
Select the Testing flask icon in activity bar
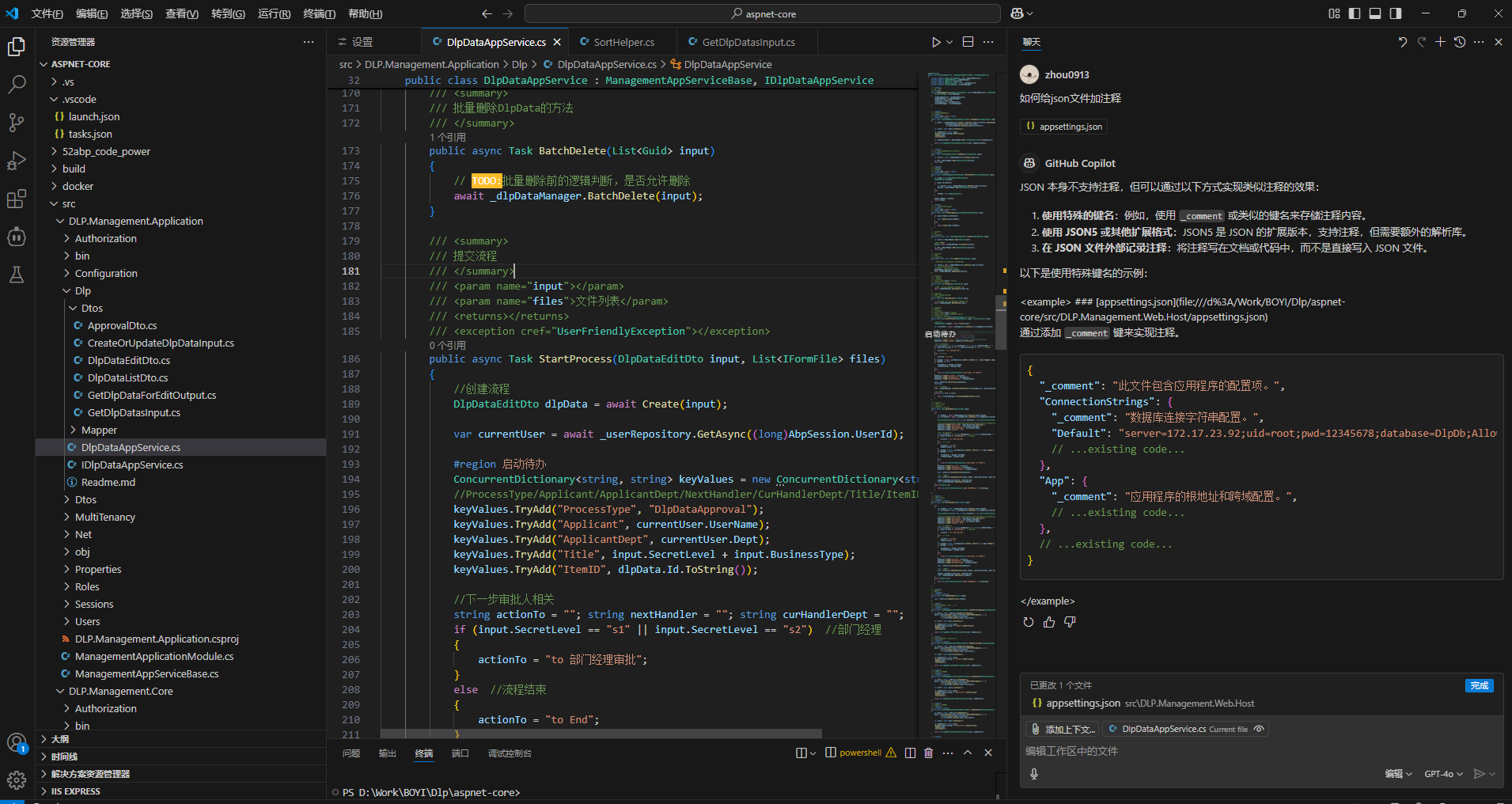[17, 275]
